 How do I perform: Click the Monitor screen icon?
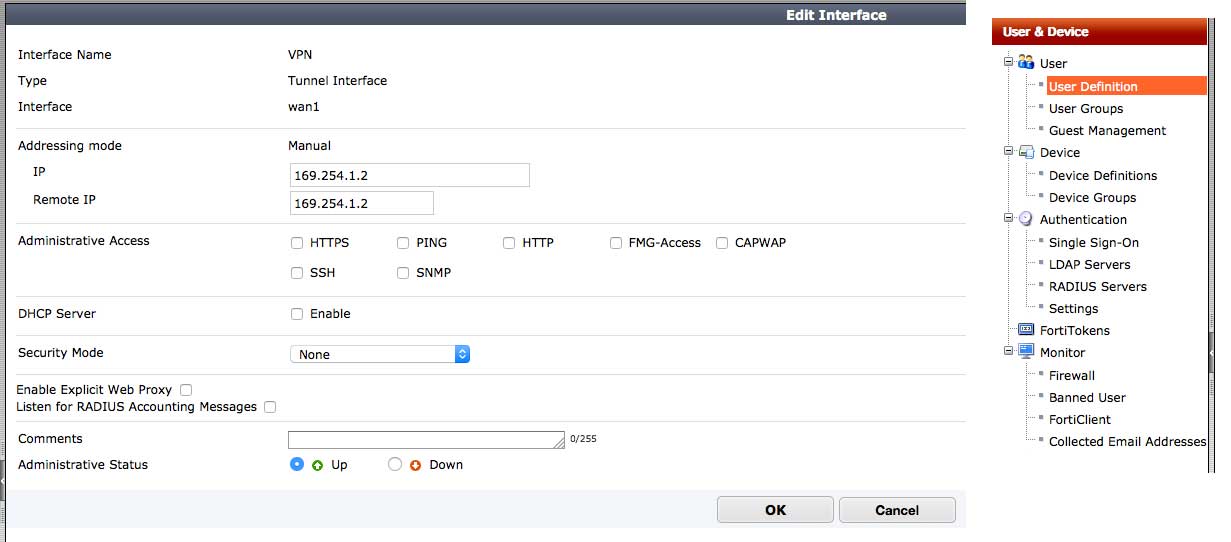click(x=1026, y=352)
